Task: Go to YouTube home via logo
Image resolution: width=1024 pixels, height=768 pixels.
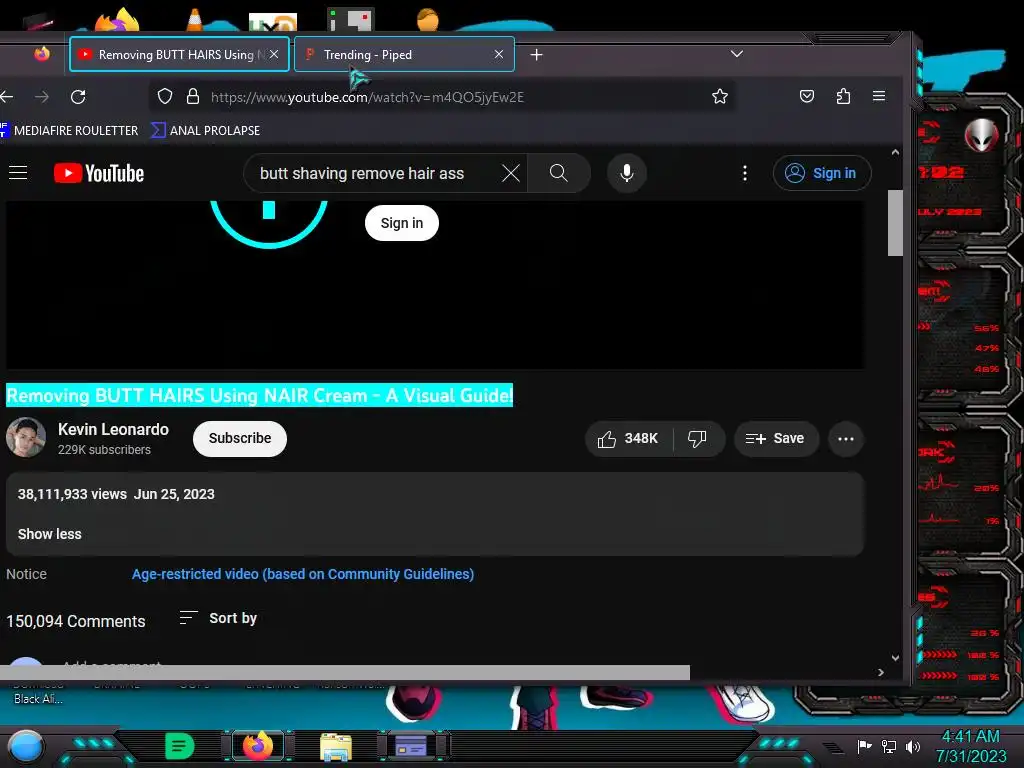Action: pos(99,173)
